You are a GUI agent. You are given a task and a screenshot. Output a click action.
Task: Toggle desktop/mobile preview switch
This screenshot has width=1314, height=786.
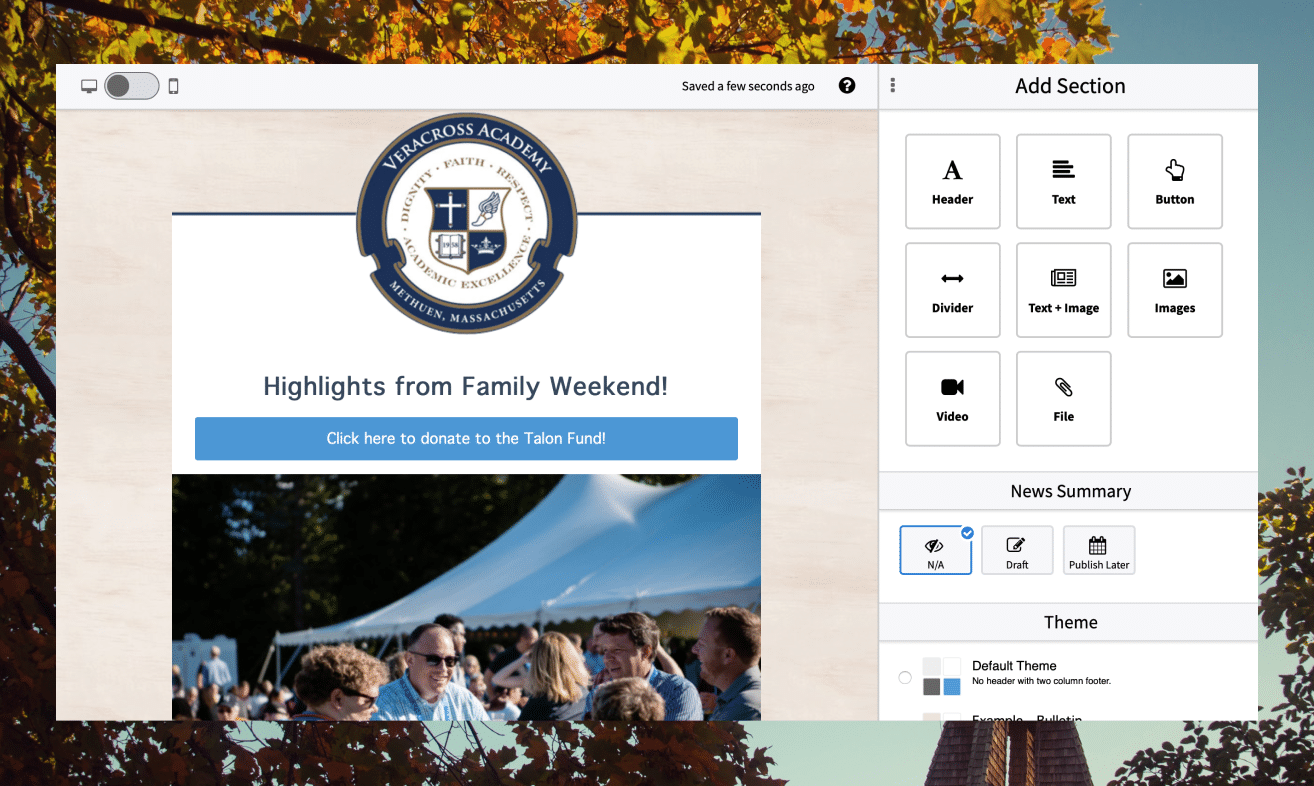[x=132, y=86]
